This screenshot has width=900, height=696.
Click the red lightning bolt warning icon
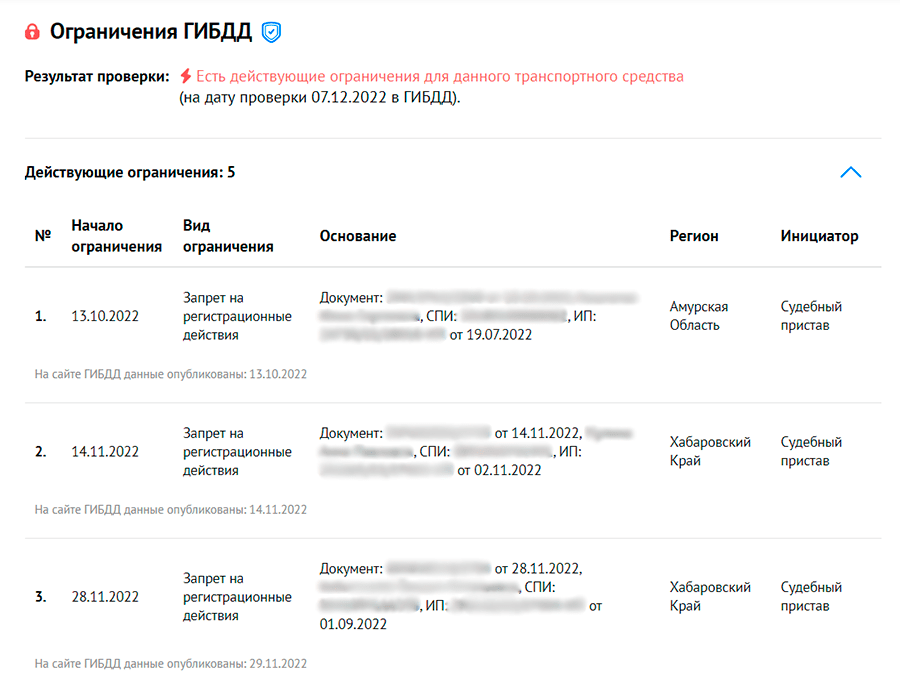(185, 76)
